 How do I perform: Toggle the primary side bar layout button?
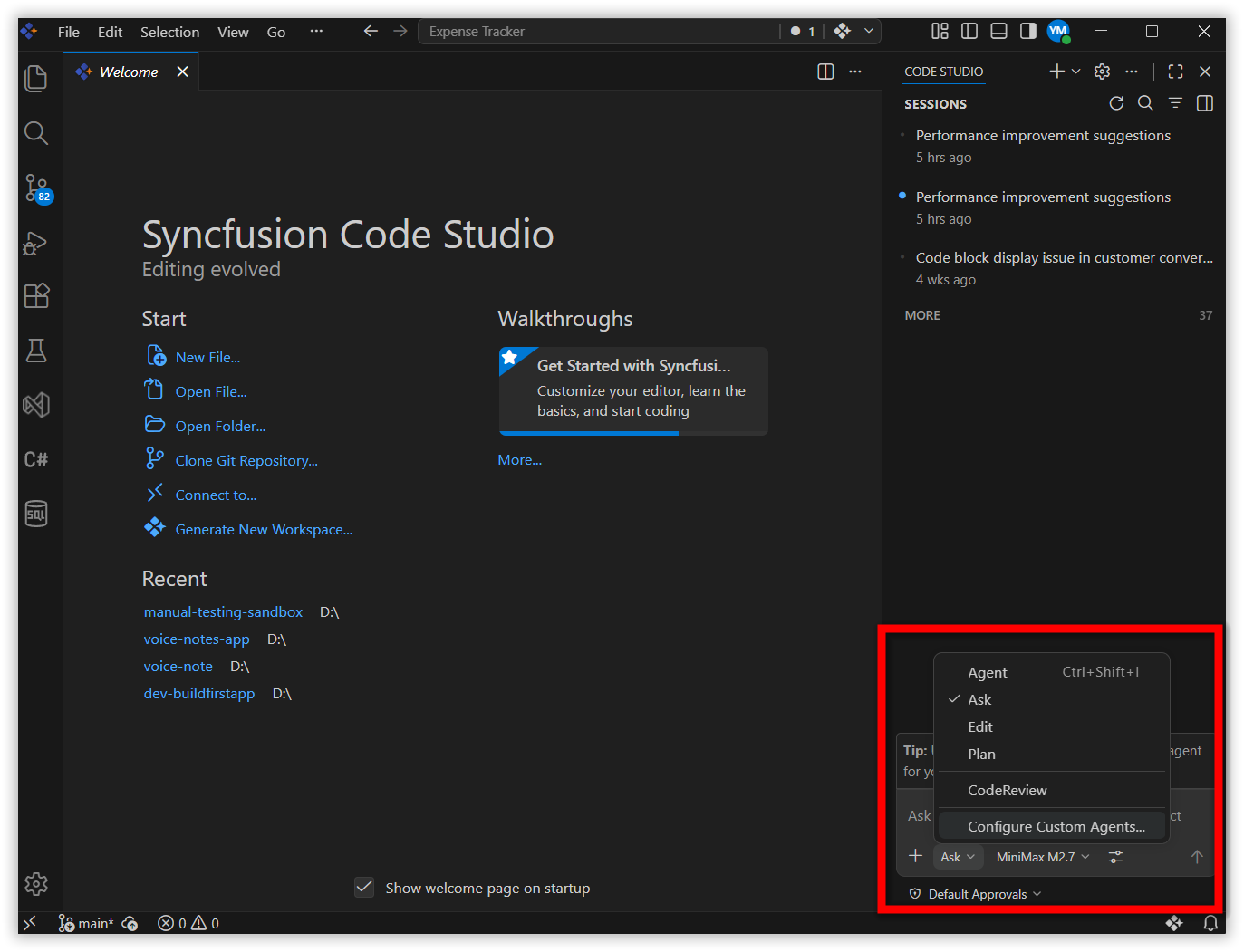pyautogui.click(x=969, y=31)
